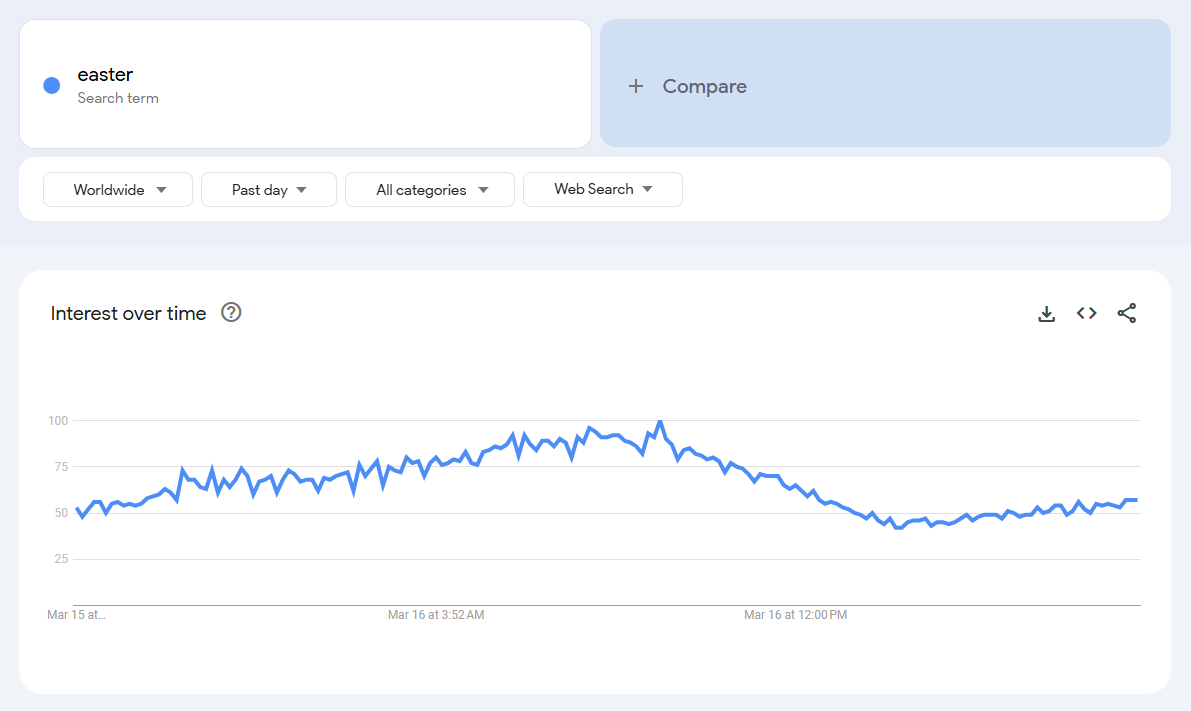Open the Worldwide region dropdown
Image resolution: width=1191 pixels, height=711 pixels.
[x=118, y=189]
